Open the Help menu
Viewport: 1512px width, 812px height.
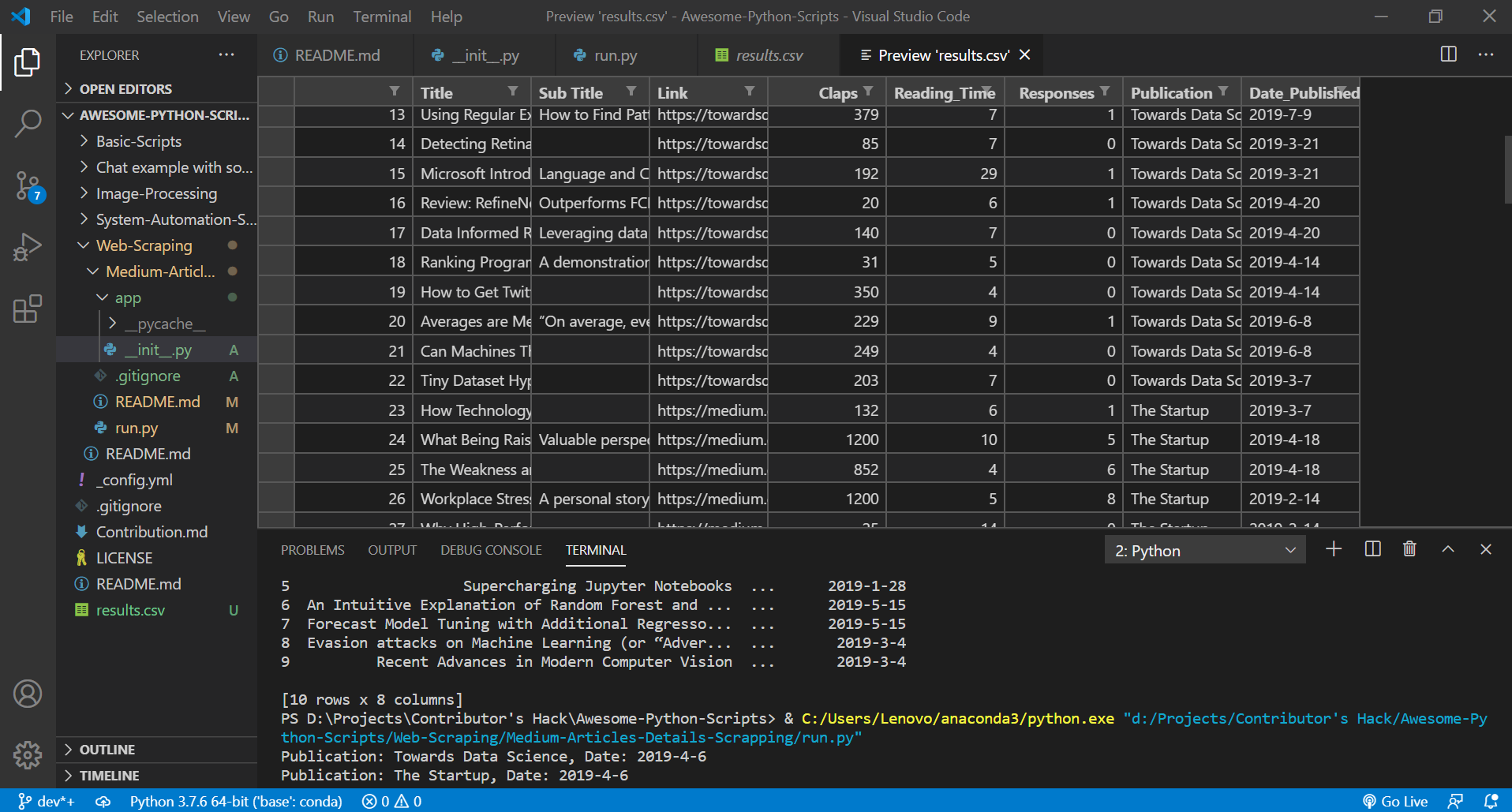coord(446,17)
